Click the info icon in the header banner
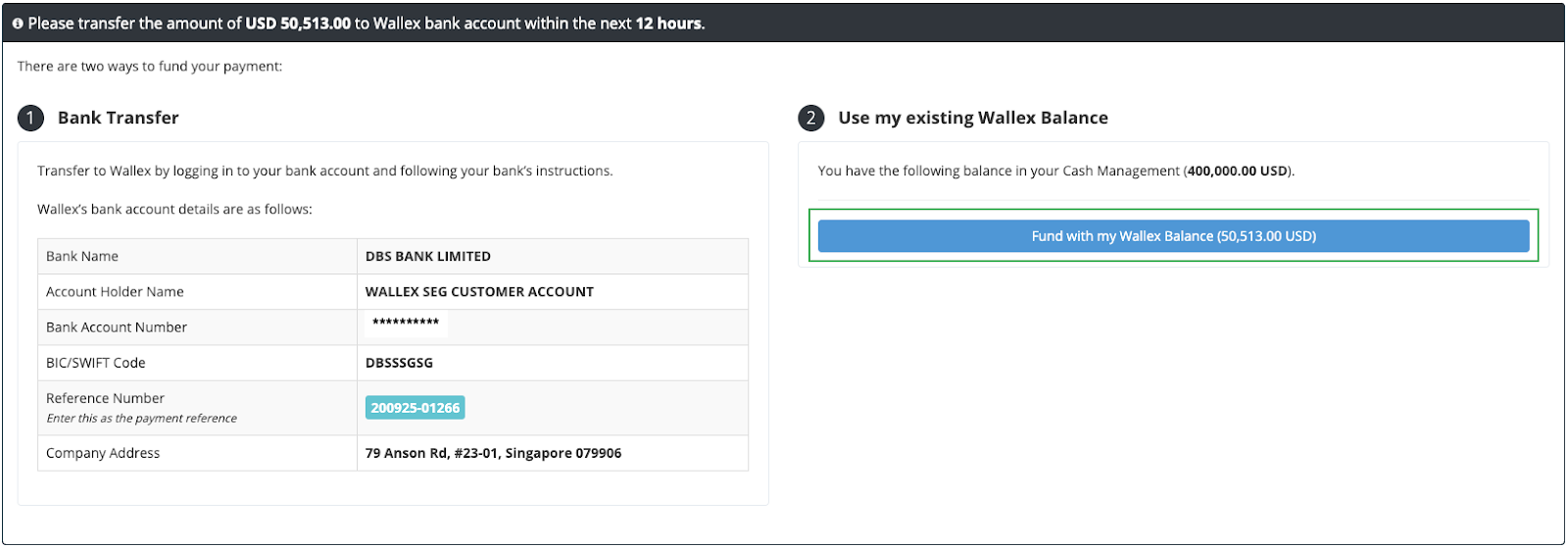The height and width of the screenshot is (548, 1568). pyautogui.click(x=18, y=24)
